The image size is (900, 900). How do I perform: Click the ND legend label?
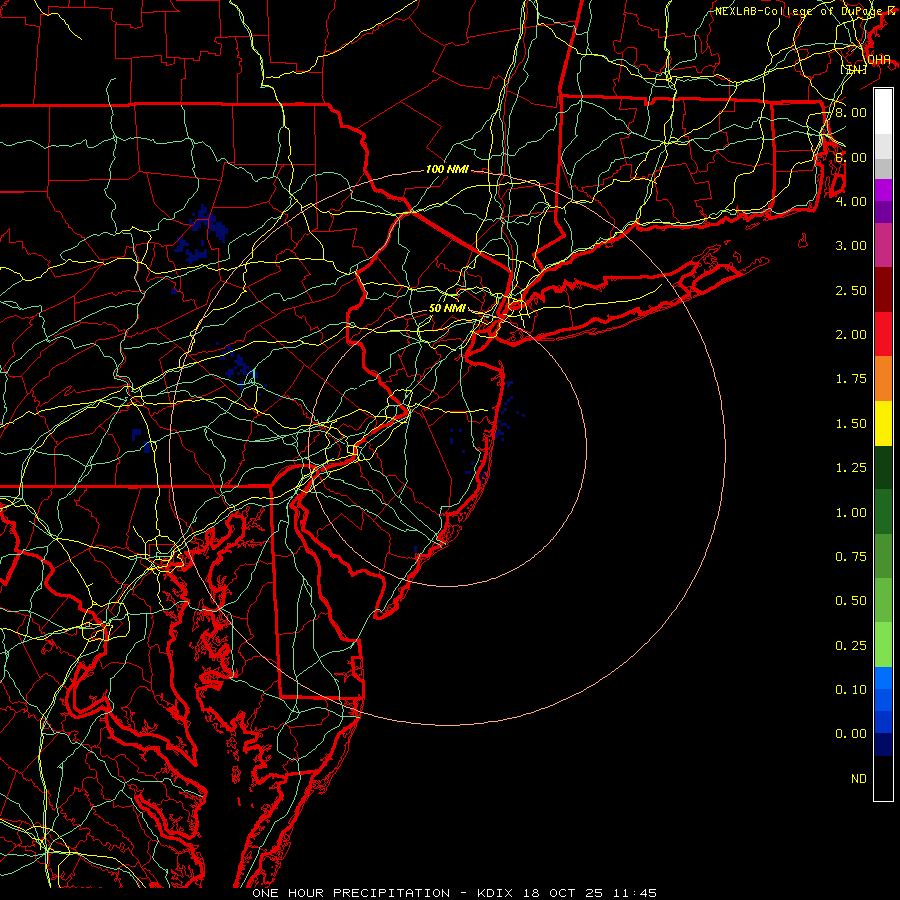coord(859,779)
